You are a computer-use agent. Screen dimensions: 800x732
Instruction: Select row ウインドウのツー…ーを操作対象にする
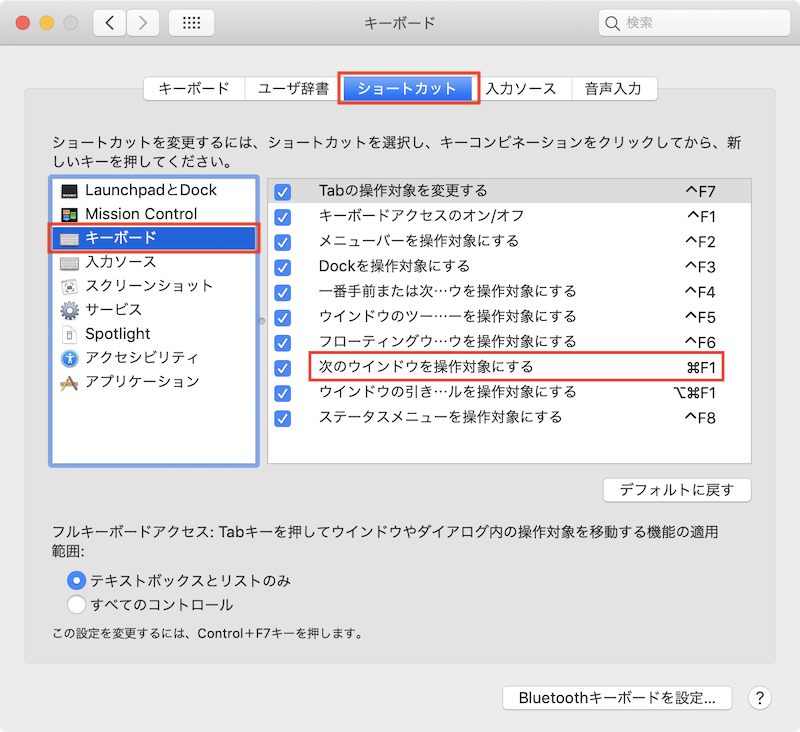pyautogui.click(x=509, y=317)
